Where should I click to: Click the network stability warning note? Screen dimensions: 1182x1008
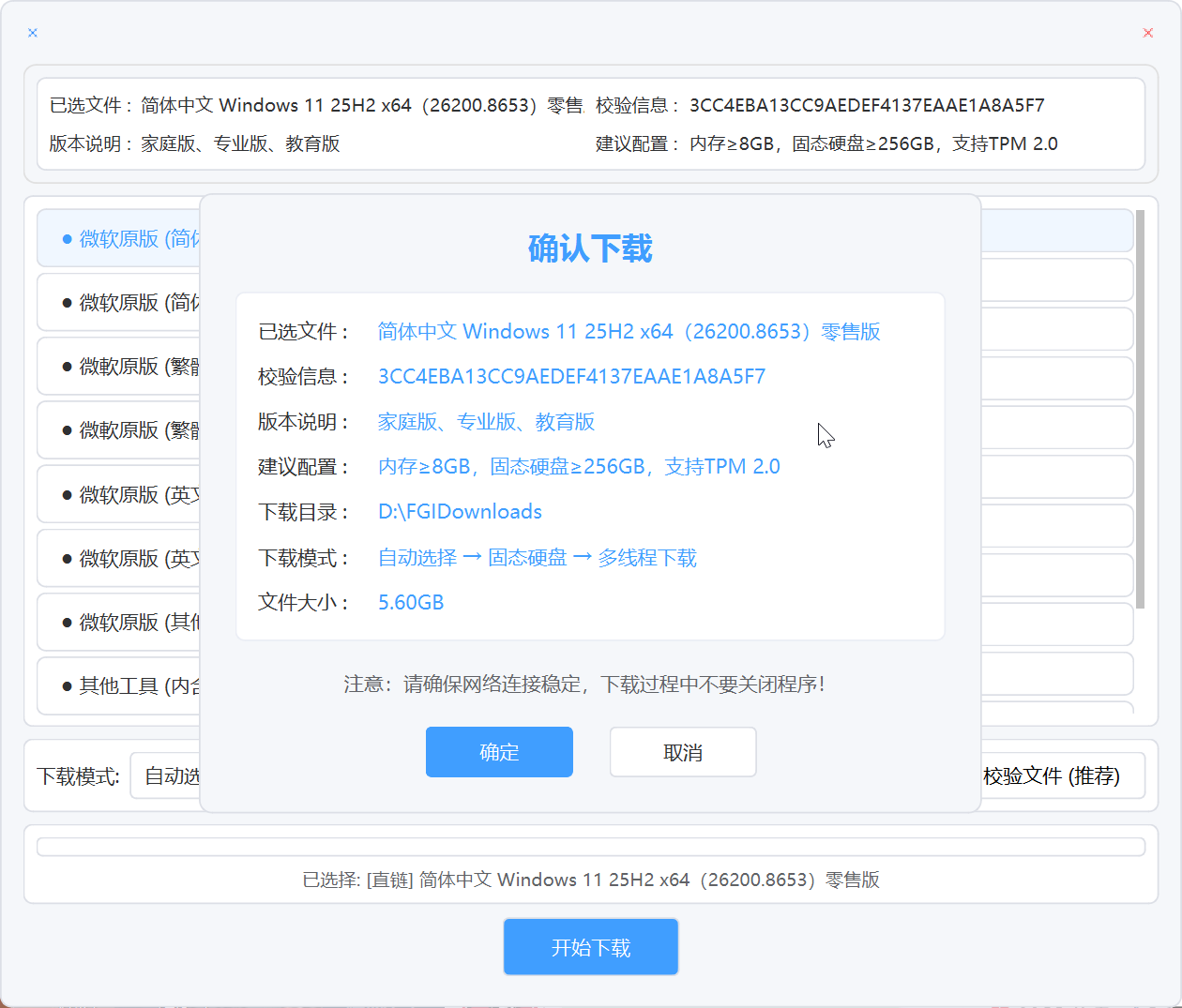click(x=584, y=684)
